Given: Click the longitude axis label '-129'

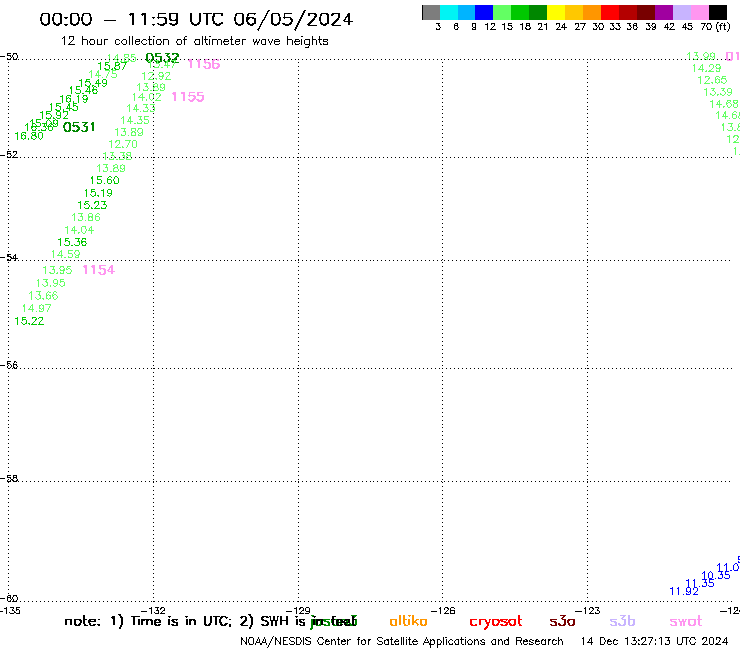Looking at the screenshot, I should point(298,611).
